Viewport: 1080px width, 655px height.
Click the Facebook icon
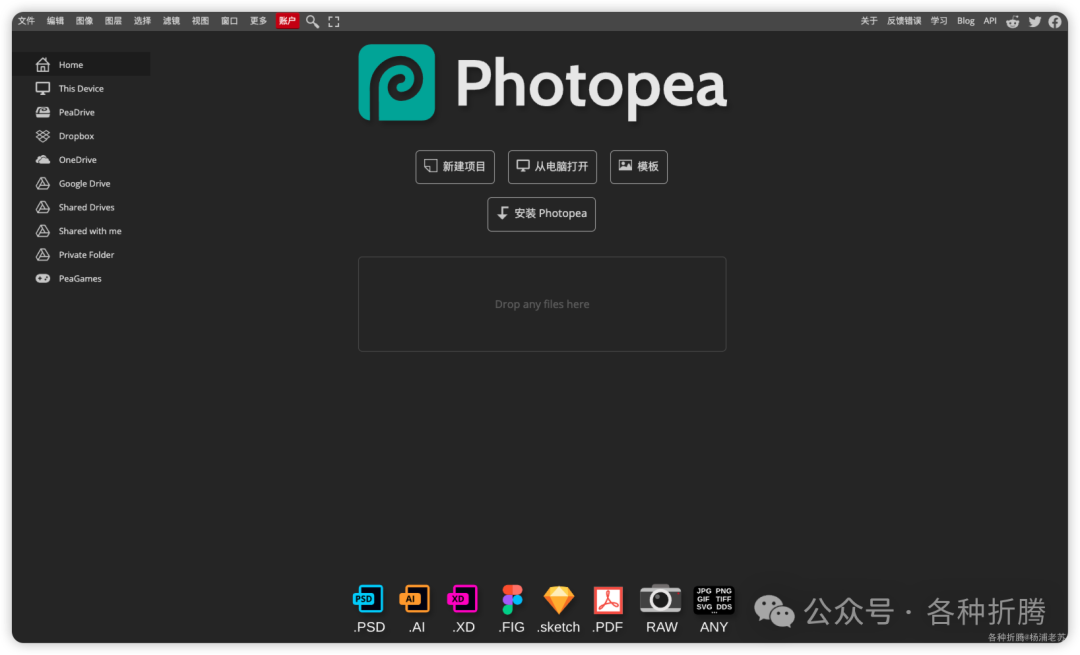[x=1055, y=21]
